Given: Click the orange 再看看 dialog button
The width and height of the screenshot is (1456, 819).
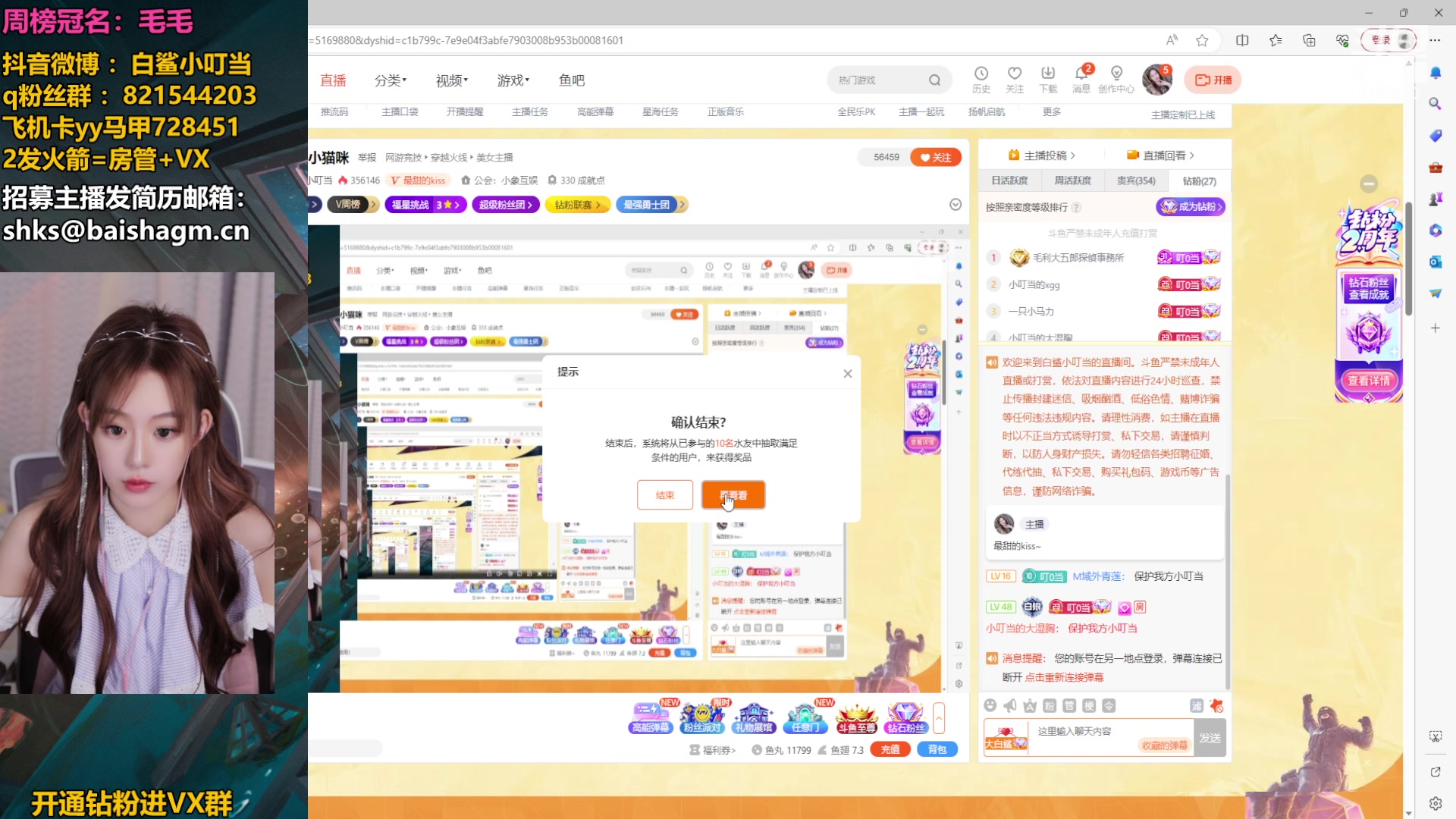Looking at the screenshot, I should point(733,495).
